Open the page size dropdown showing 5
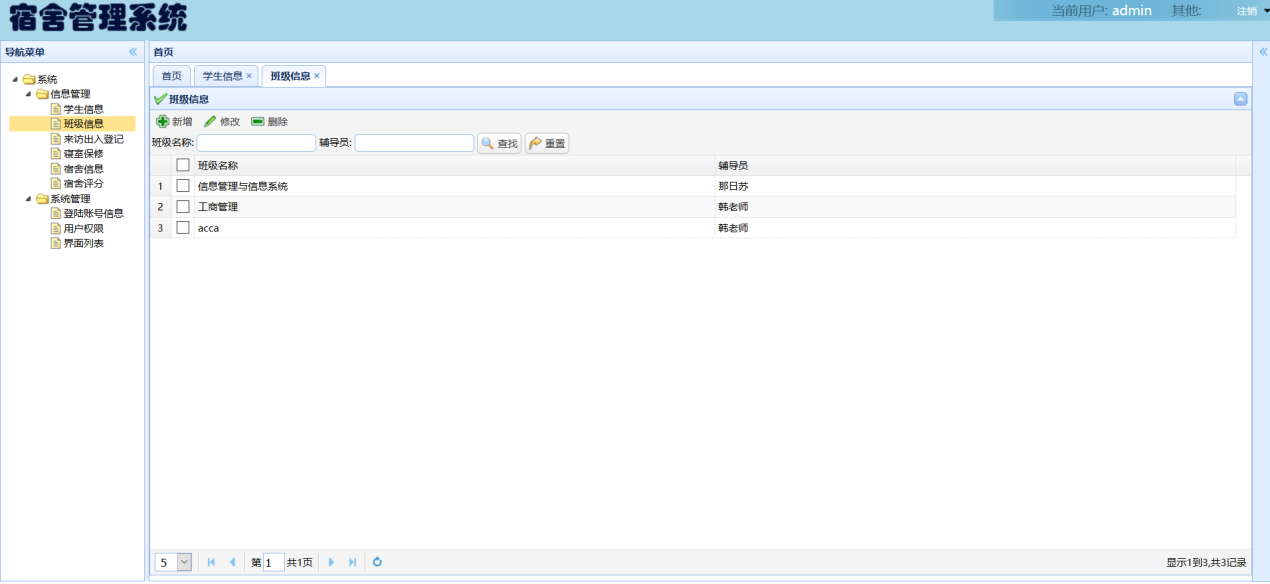 point(184,562)
